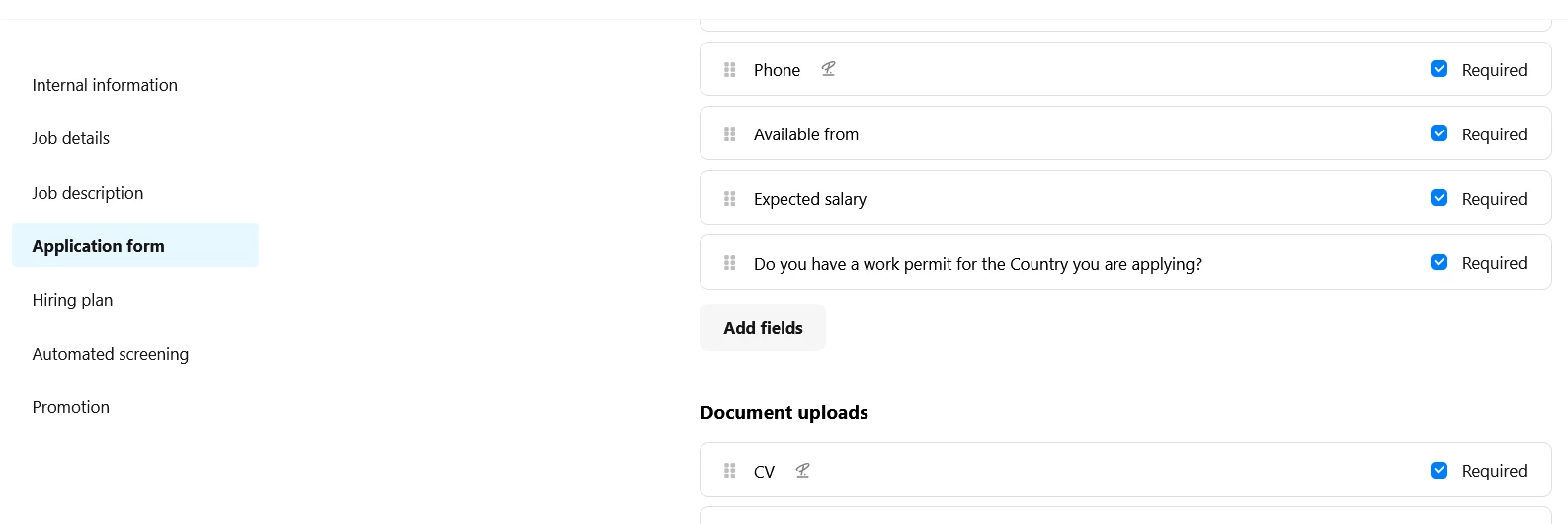1568x524 pixels.
Task: Click the drag handle icon beside CV
Action: tap(730, 471)
